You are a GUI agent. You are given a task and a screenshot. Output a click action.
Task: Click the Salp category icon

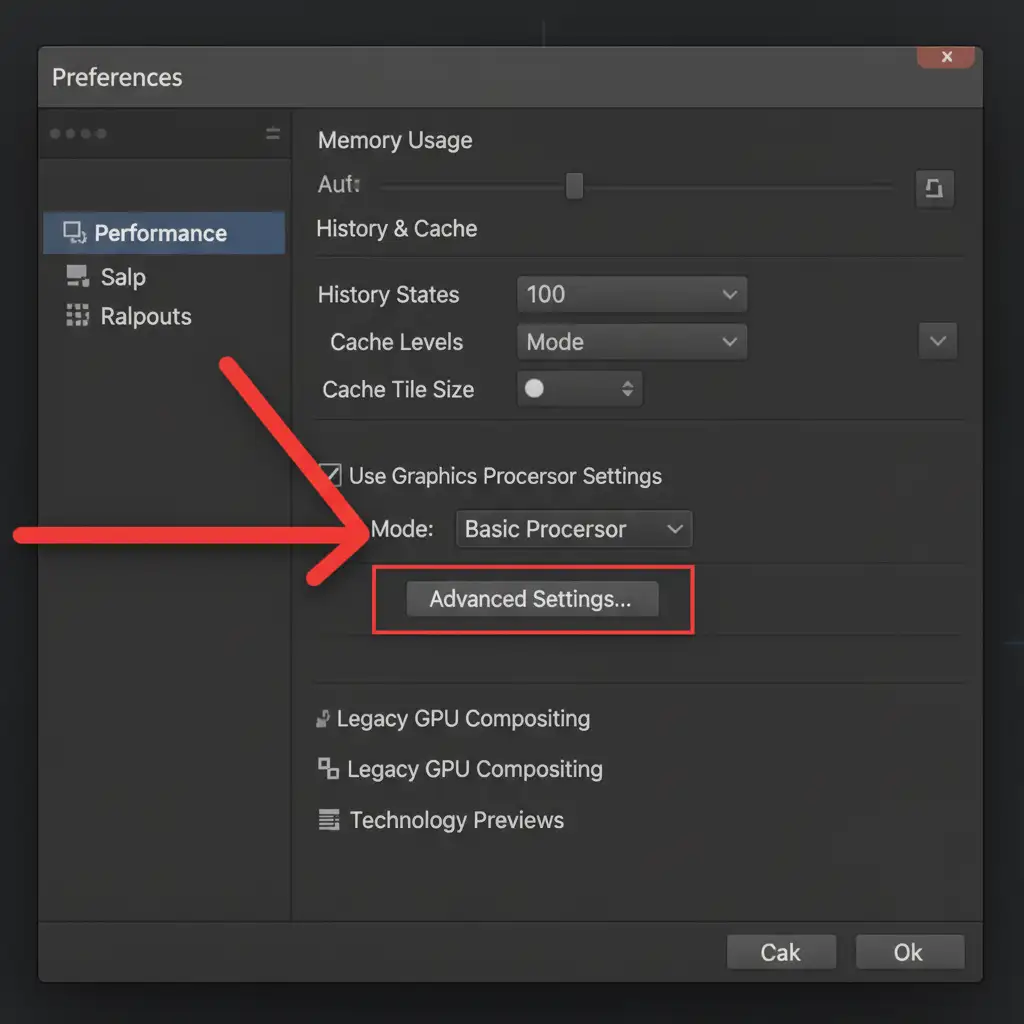pyautogui.click(x=76, y=276)
